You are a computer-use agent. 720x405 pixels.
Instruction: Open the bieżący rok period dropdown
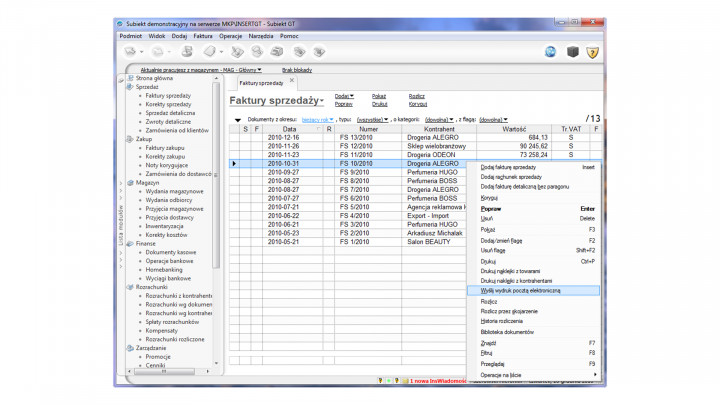click(318, 119)
